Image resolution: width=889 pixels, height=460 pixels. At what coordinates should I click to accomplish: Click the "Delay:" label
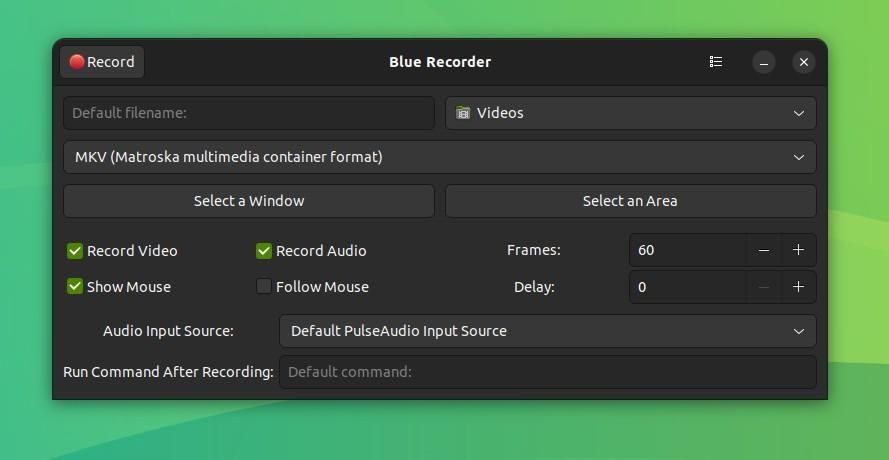point(534,287)
